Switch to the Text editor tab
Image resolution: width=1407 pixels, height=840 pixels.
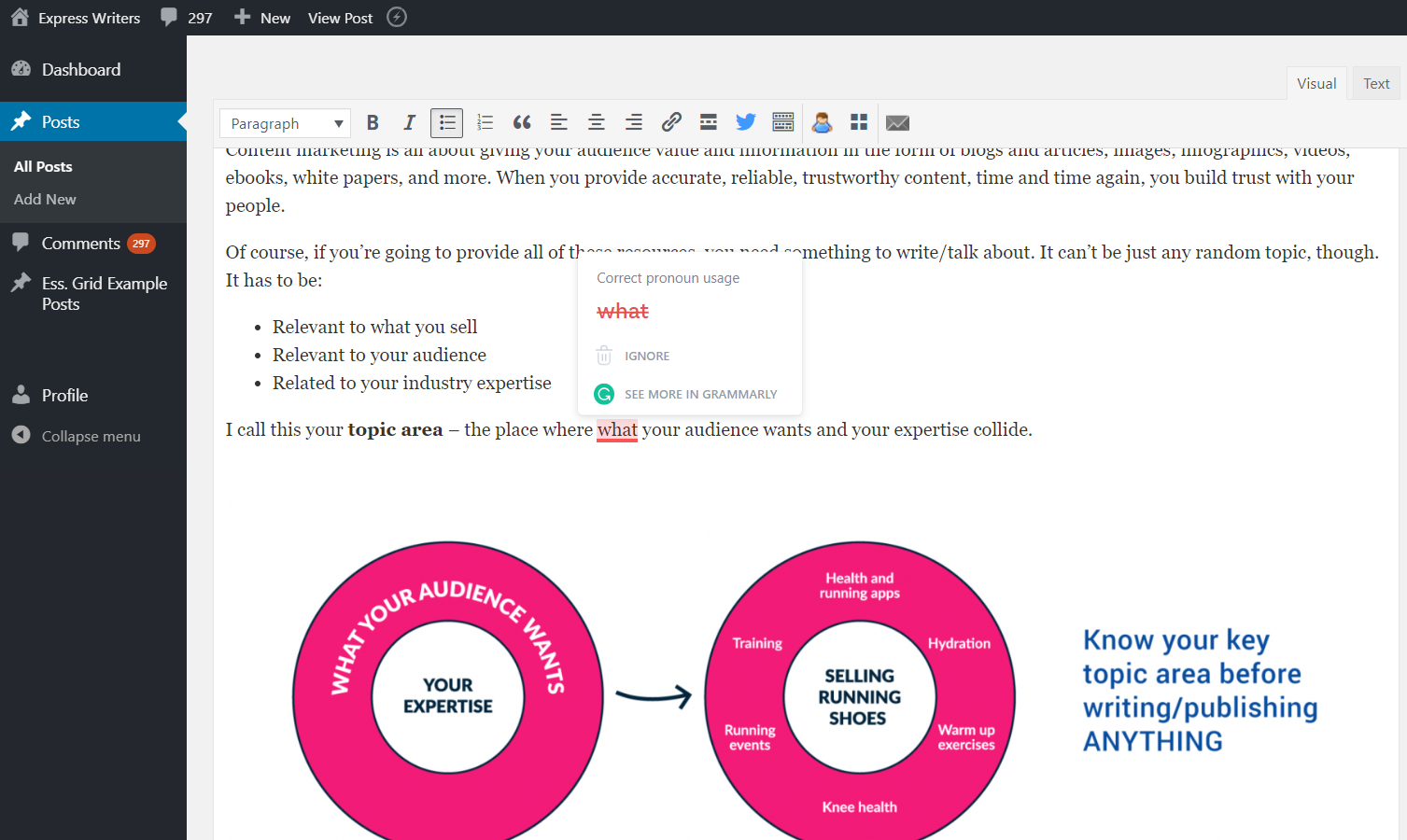pyautogui.click(x=1375, y=82)
